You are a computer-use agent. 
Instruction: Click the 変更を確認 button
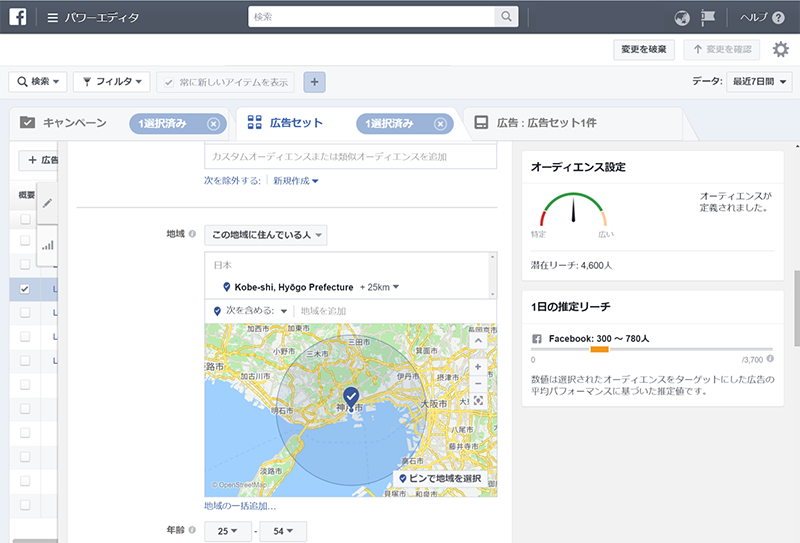721,50
